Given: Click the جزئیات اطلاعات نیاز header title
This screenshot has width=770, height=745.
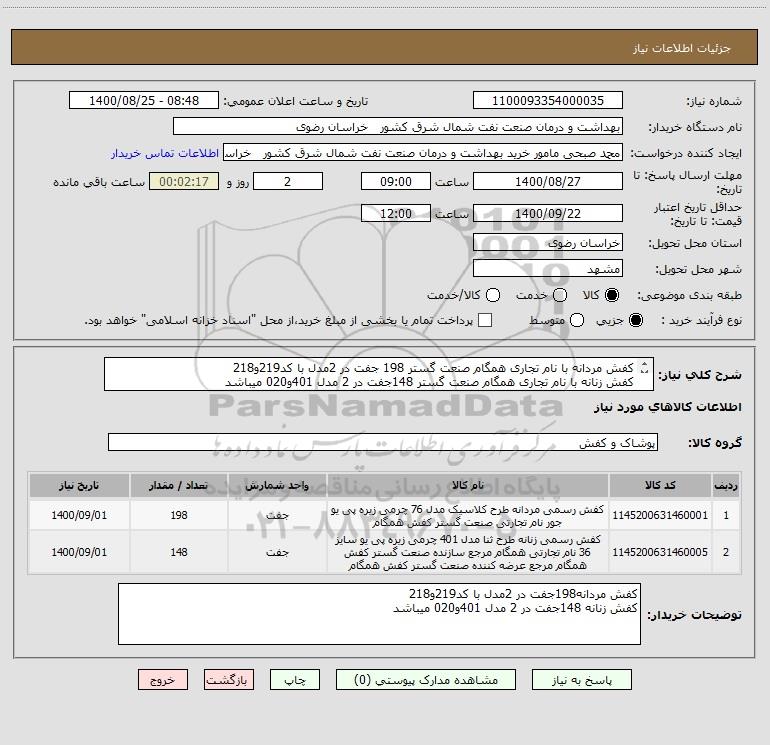Looking at the screenshot, I should [x=682, y=48].
